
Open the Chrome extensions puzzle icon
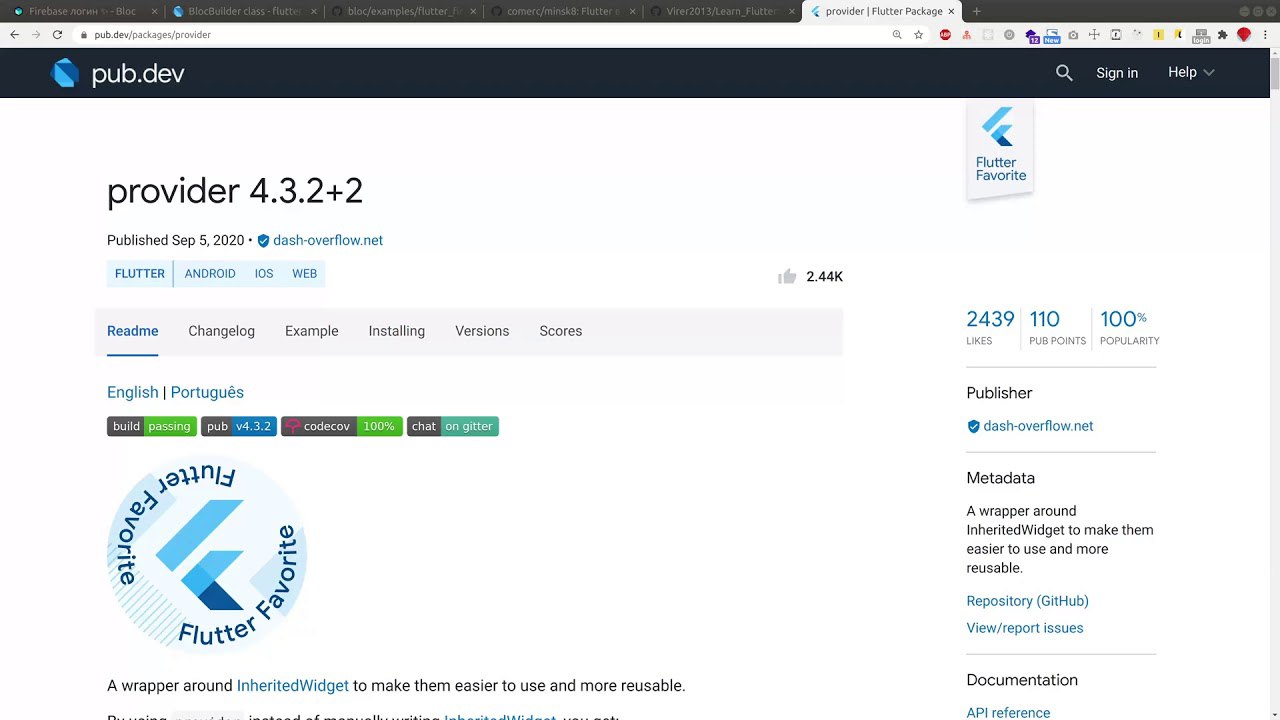point(1222,34)
